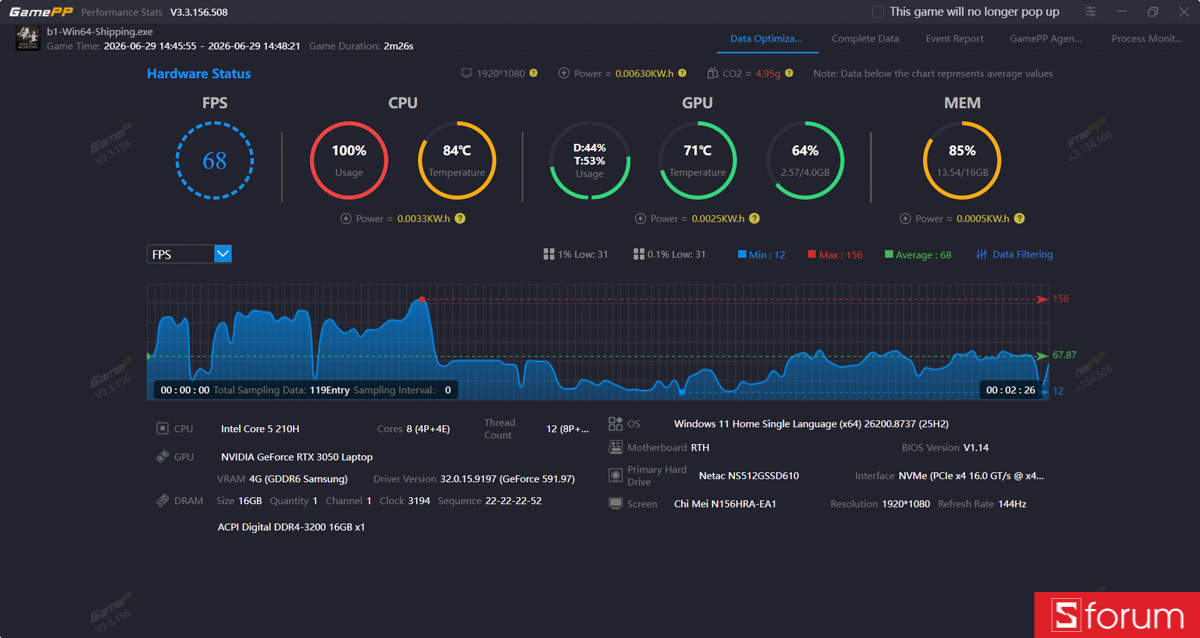Click the blue Min legend swatch
This screenshot has height=638, width=1200.
coord(742,255)
